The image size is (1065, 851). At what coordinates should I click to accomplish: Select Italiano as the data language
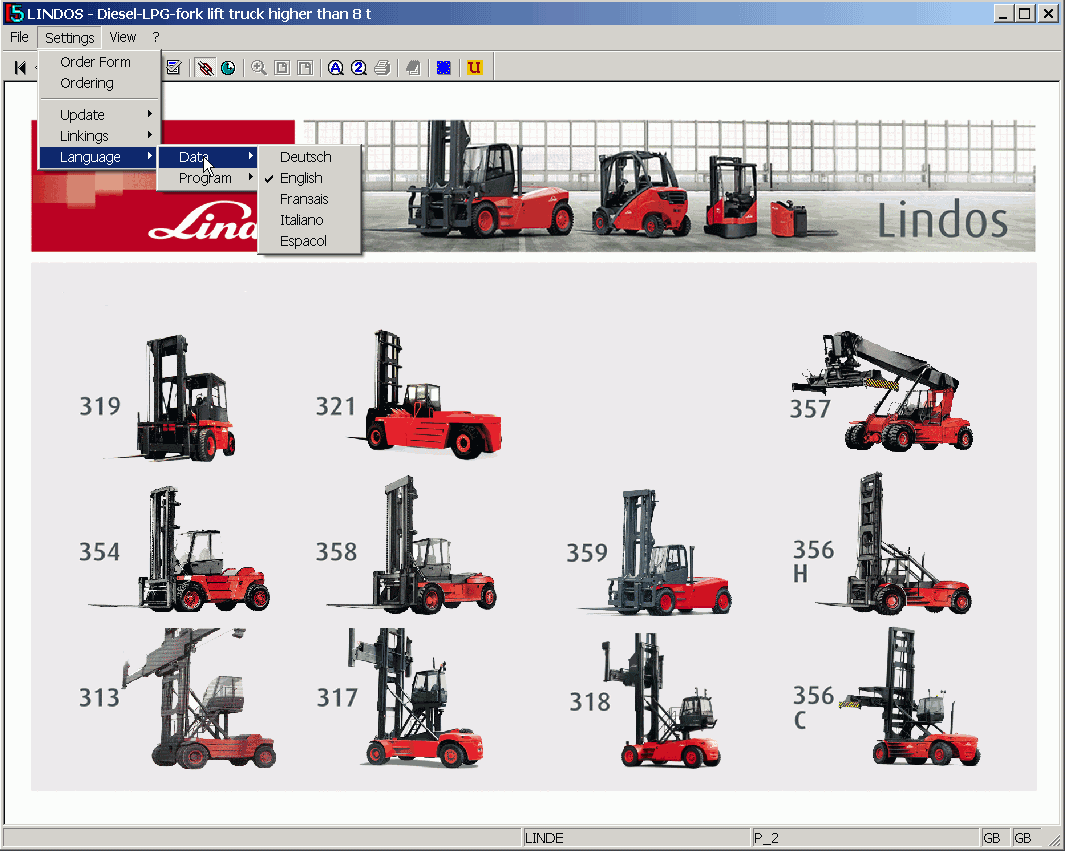pos(300,219)
